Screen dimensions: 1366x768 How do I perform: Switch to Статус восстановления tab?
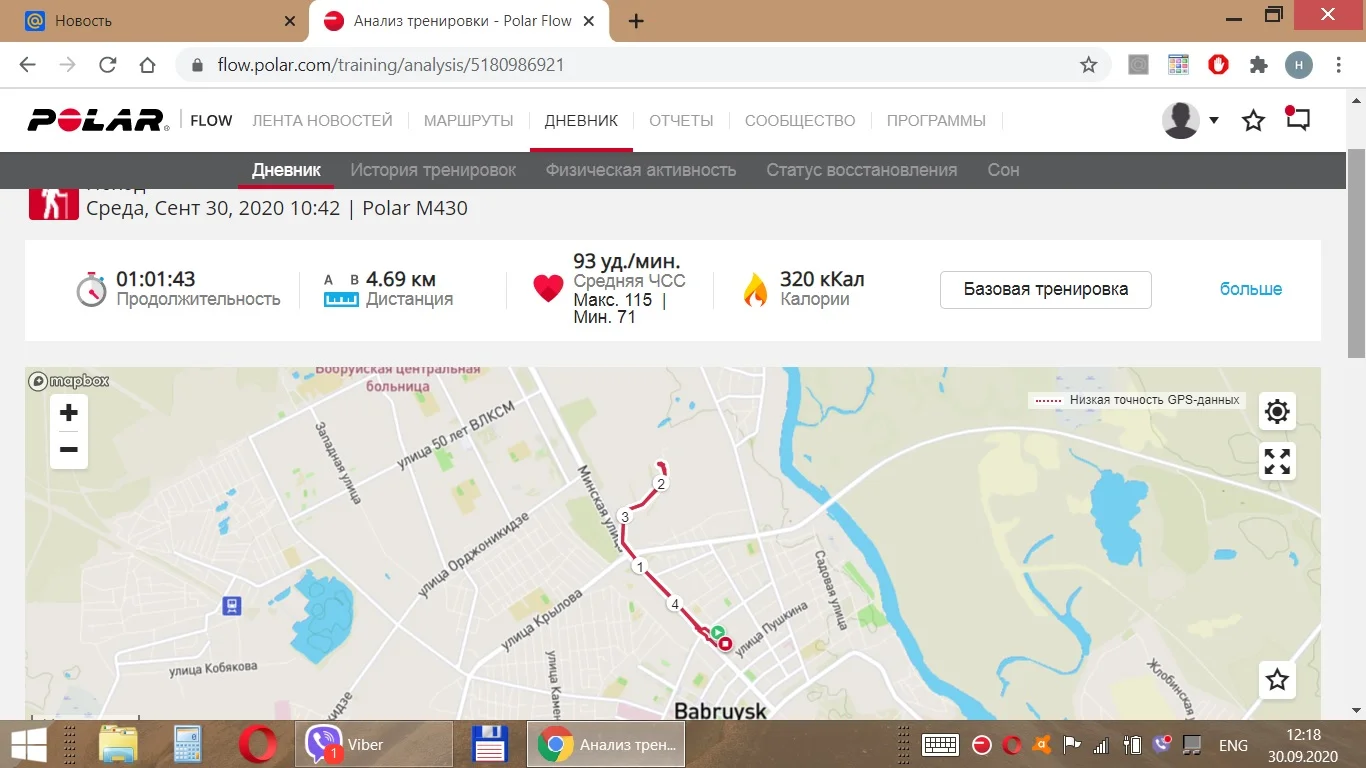[862, 170]
